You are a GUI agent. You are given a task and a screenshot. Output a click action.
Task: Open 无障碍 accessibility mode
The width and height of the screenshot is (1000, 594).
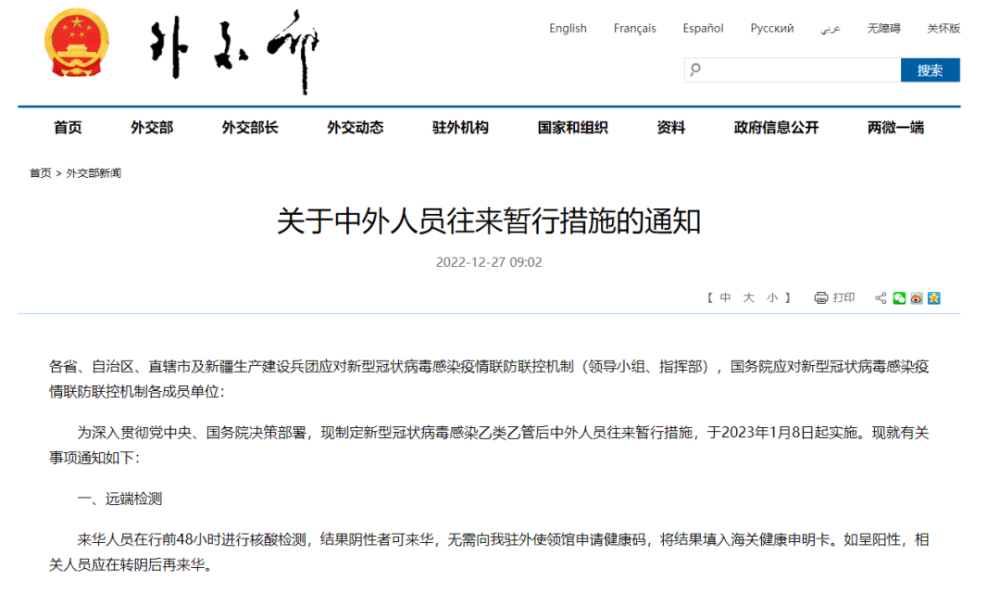(x=883, y=28)
